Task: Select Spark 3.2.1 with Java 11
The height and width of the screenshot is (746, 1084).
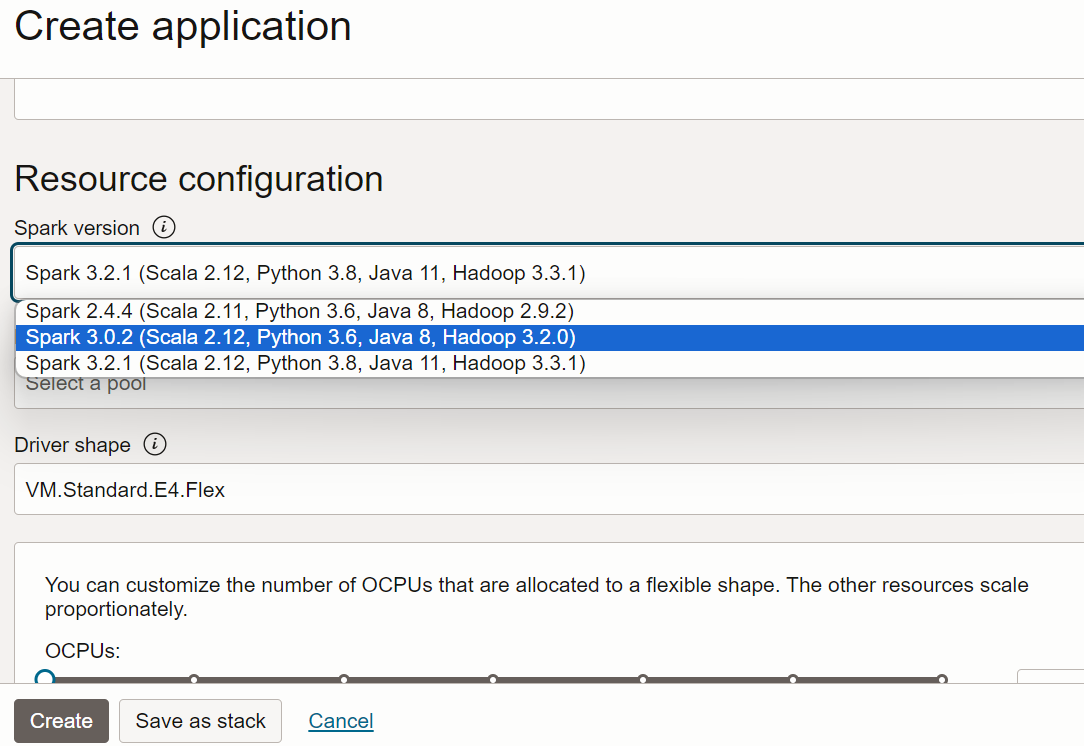Action: point(300,363)
